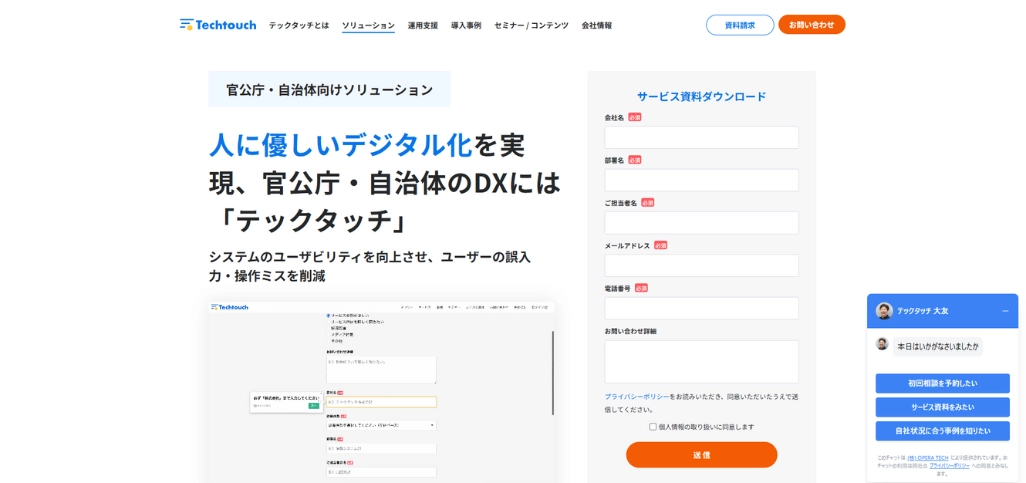Click the 資料請求 button
This screenshot has height=483, width=1026.
pos(740,25)
